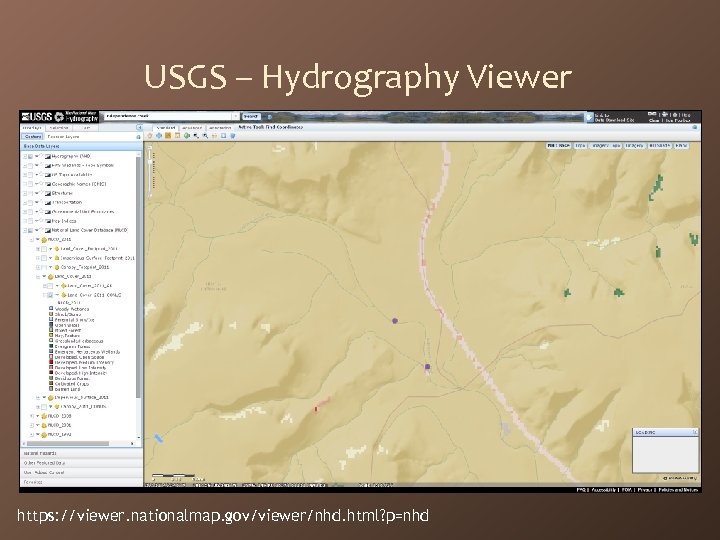Click the USGS logo in the header
This screenshot has width=720, height=540.
point(36,117)
